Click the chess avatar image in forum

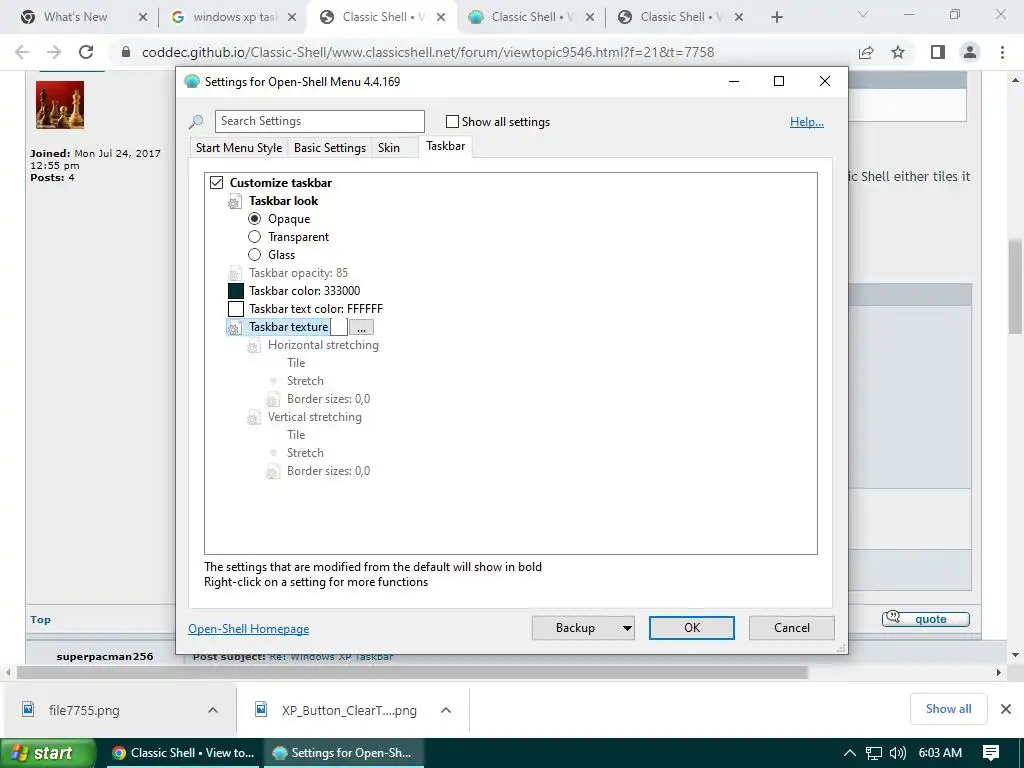pyautogui.click(x=60, y=105)
